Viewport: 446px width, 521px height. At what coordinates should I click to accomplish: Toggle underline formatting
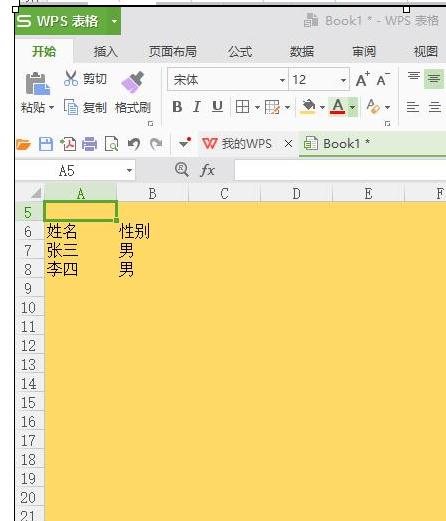coord(217,107)
